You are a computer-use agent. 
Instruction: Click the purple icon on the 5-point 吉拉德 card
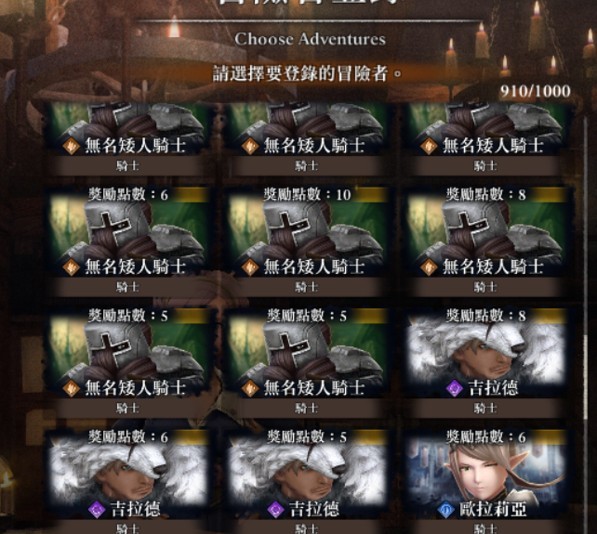(275, 509)
